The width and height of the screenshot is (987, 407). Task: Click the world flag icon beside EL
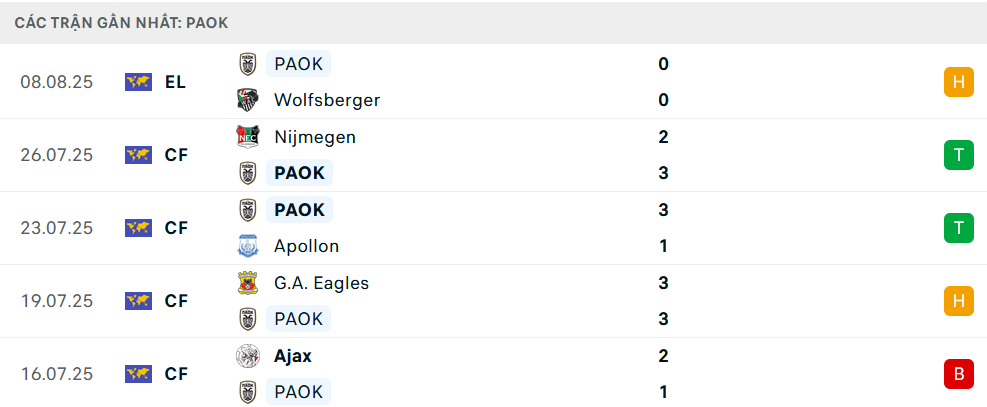(138, 82)
